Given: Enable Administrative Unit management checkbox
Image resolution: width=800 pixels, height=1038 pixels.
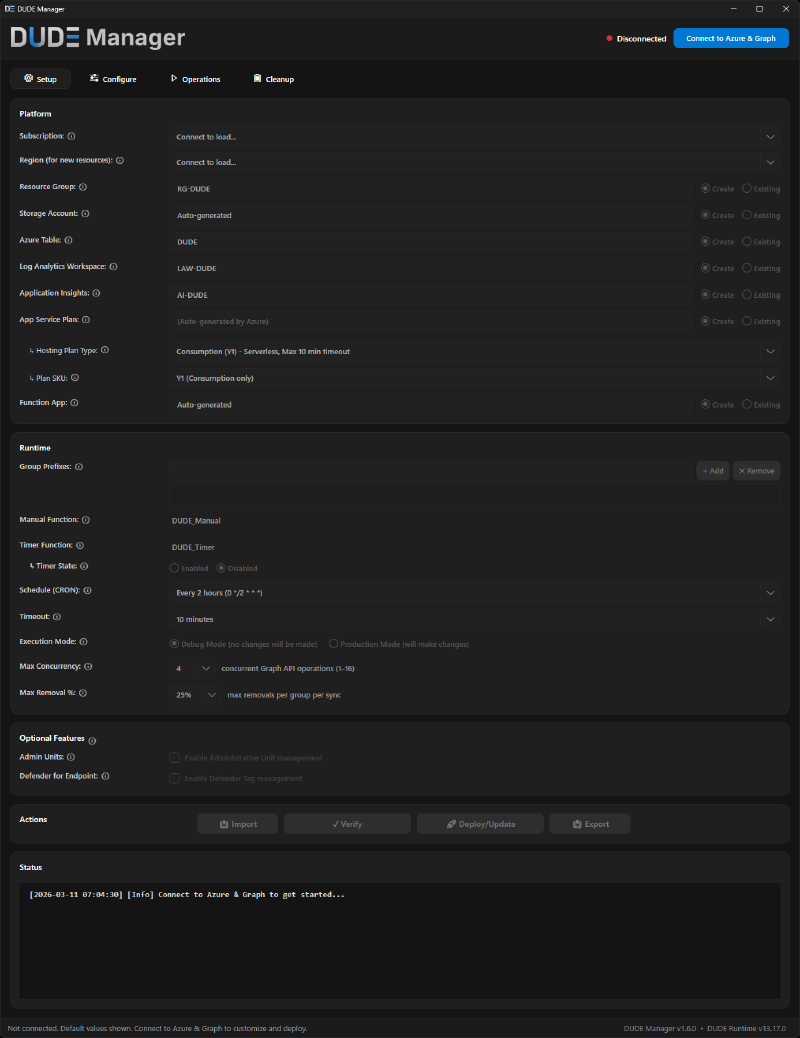Looking at the screenshot, I should coord(175,757).
